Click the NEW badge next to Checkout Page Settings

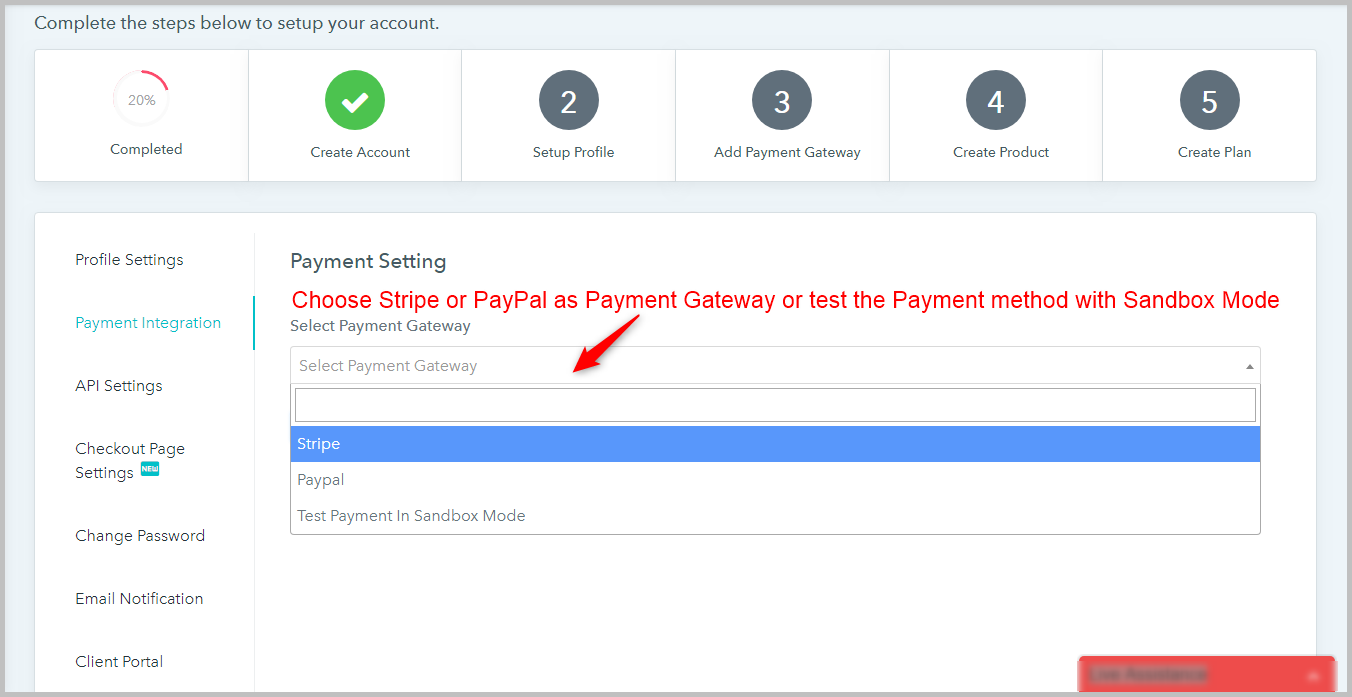(150, 469)
